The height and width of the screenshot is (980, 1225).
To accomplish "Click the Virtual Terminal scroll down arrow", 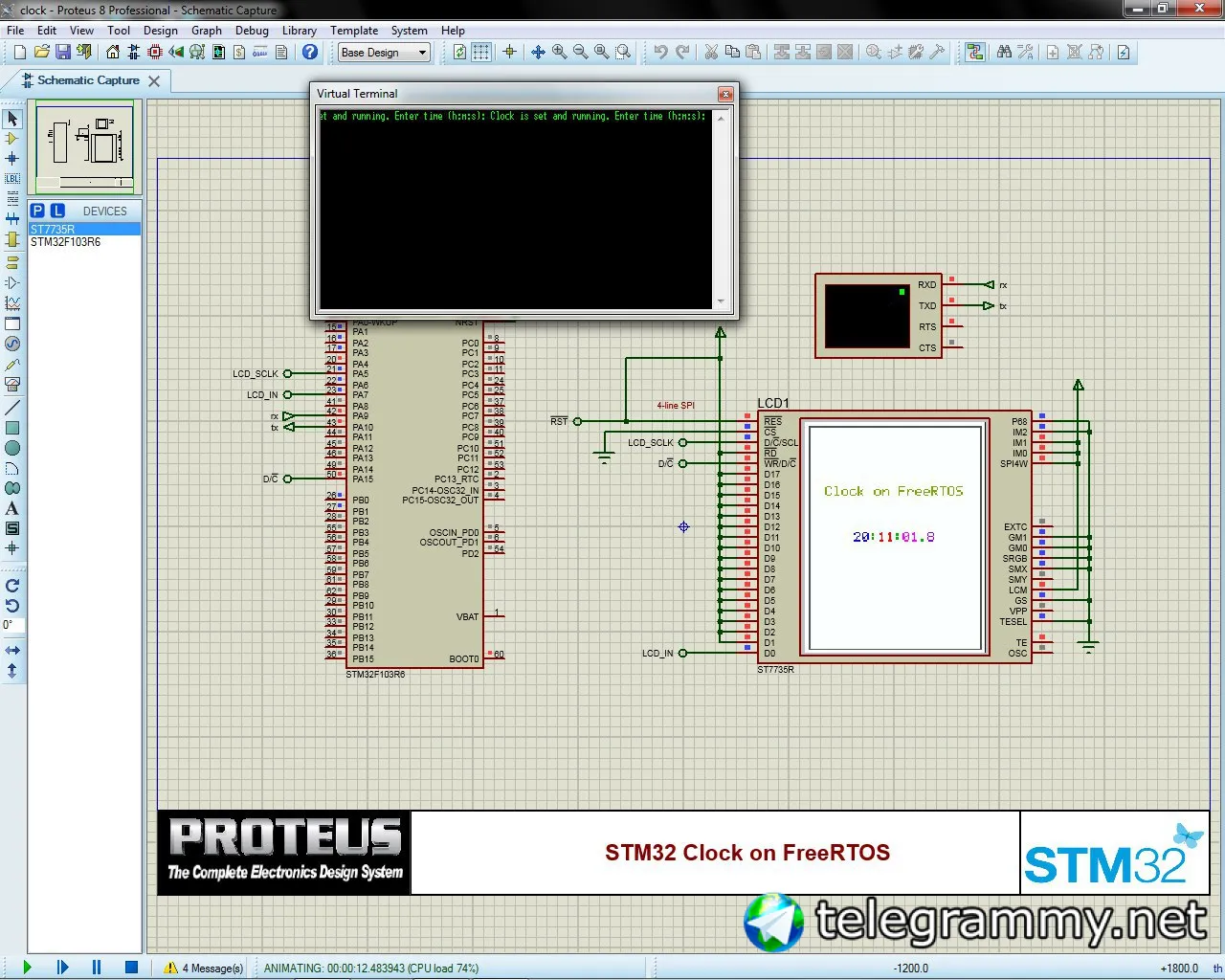I will point(721,301).
